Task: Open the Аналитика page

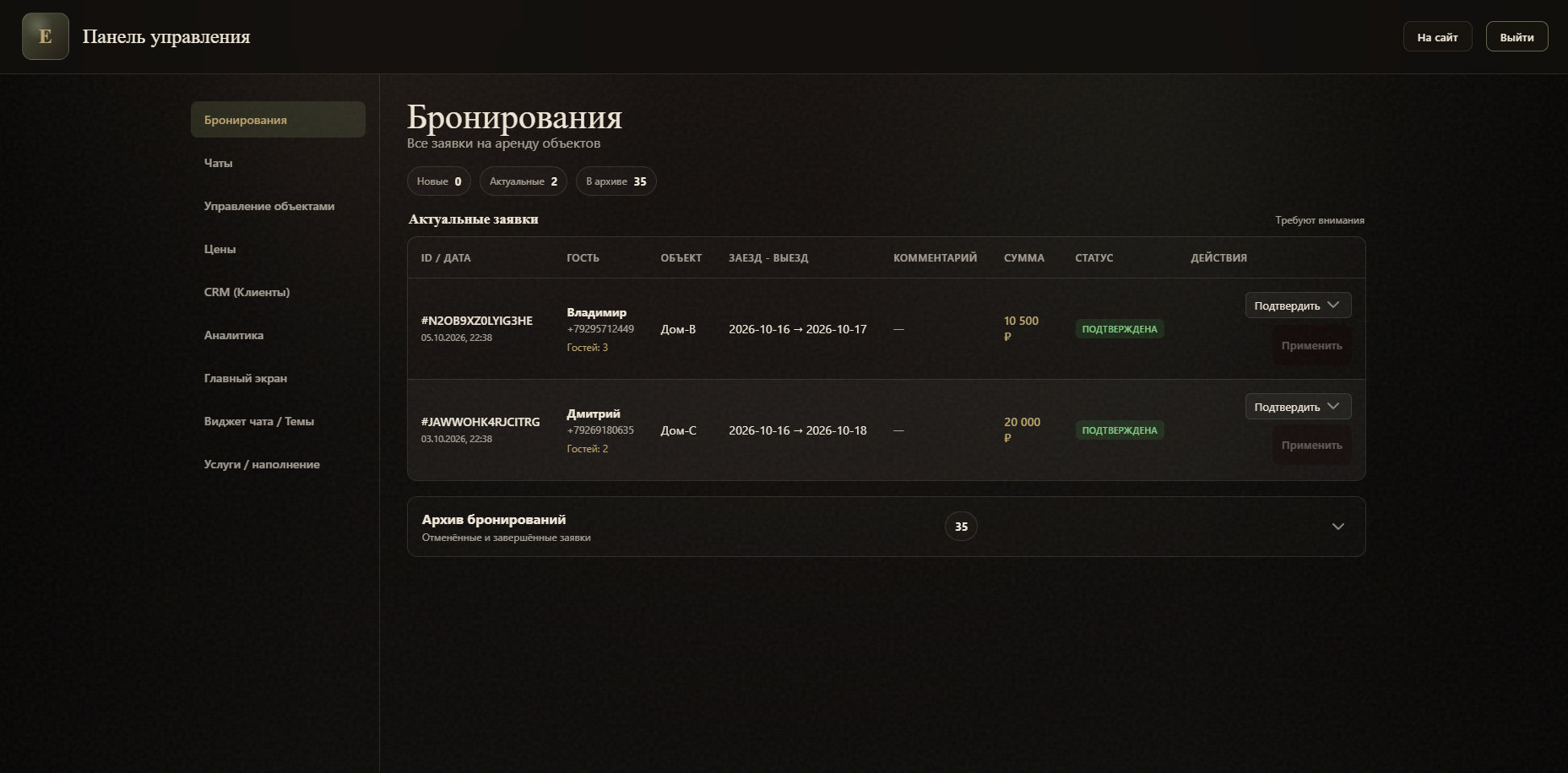Action: tap(278, 335)
